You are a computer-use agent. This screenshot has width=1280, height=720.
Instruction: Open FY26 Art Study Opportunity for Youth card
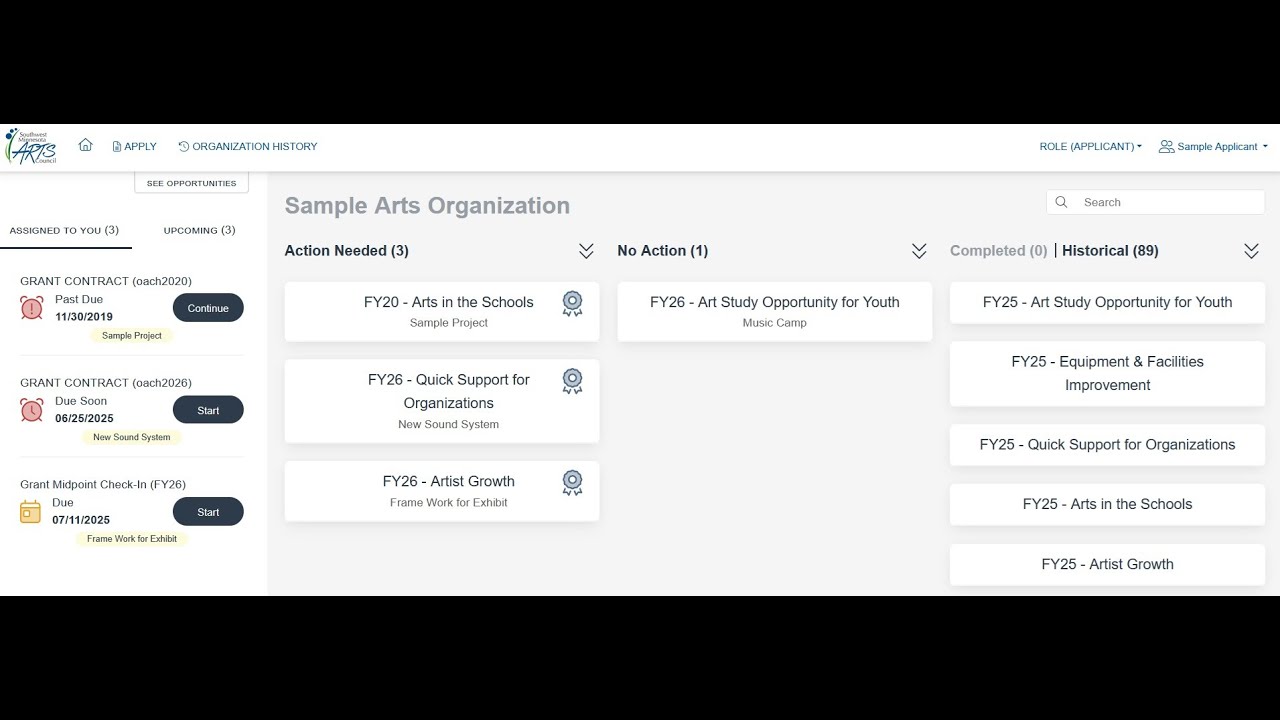pyautogui.click(x=775, y=311)
